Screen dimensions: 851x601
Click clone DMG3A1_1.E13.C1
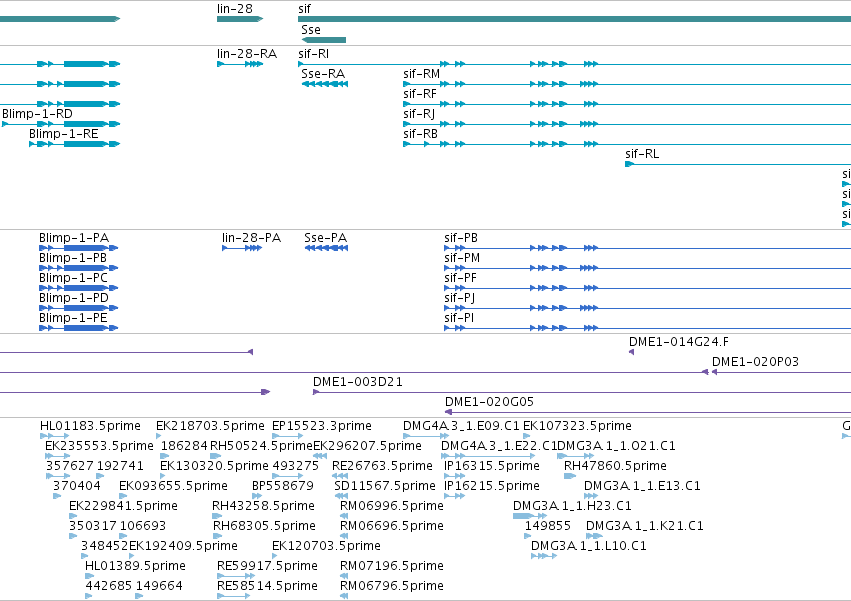tap(642, 486)
